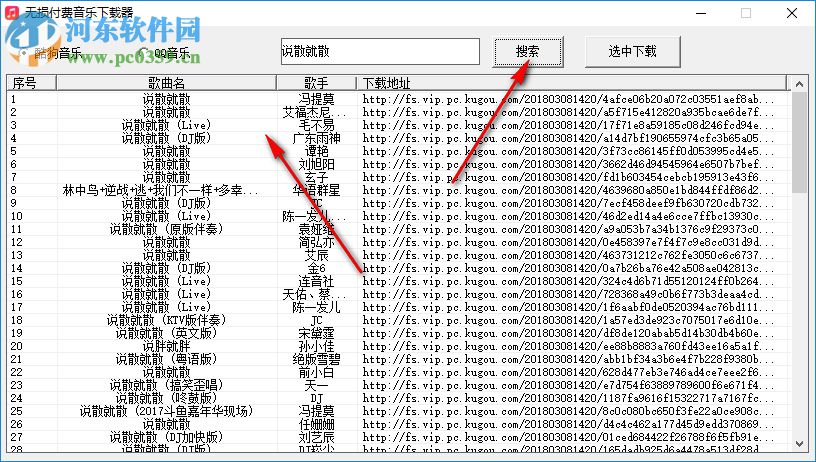Viewport: 816px width, 462px height.
Task: Sort by the 下载地址 column header
Action: tap(572, 83)
